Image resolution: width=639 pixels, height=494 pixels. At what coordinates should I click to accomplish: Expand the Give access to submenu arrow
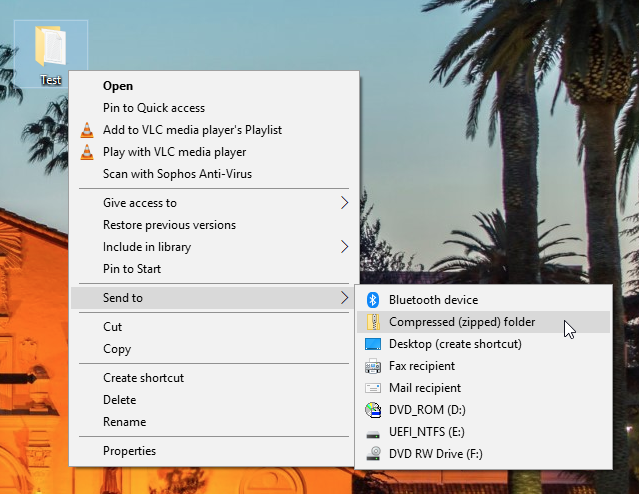345,203
